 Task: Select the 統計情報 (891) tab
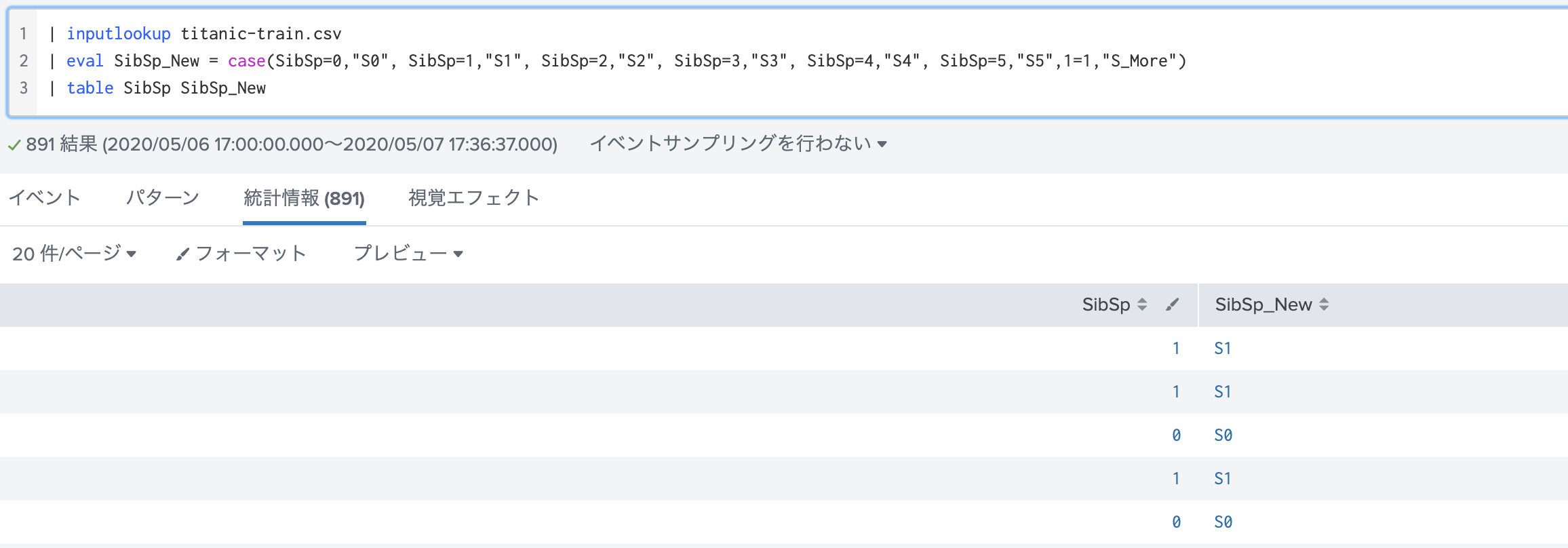(x=304, y=198)
